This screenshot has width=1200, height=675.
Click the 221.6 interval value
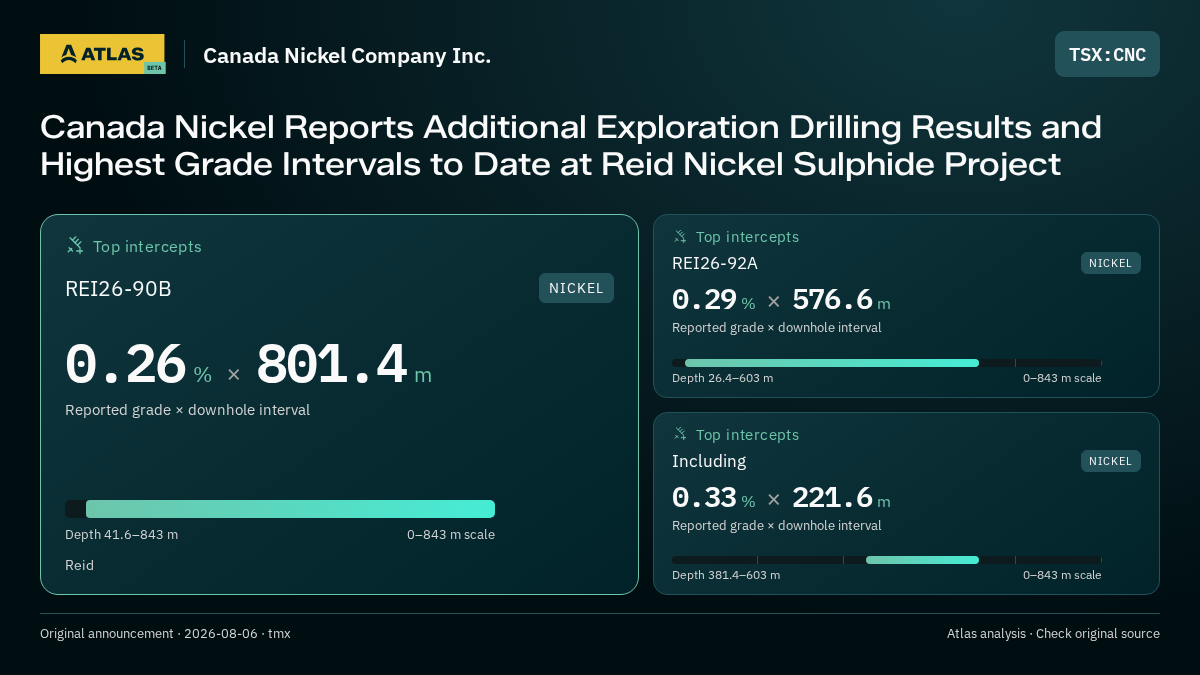pos(832,497)
